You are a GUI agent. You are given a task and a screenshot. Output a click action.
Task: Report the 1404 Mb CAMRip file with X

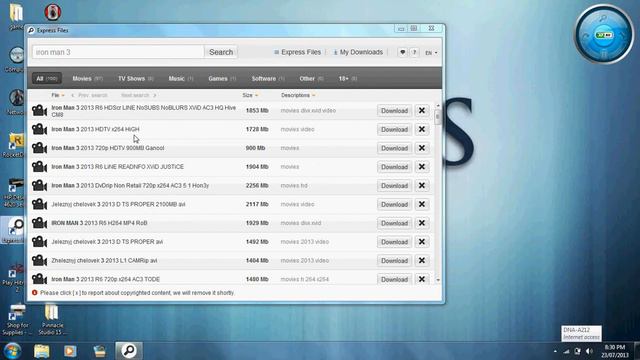point(422,261)
